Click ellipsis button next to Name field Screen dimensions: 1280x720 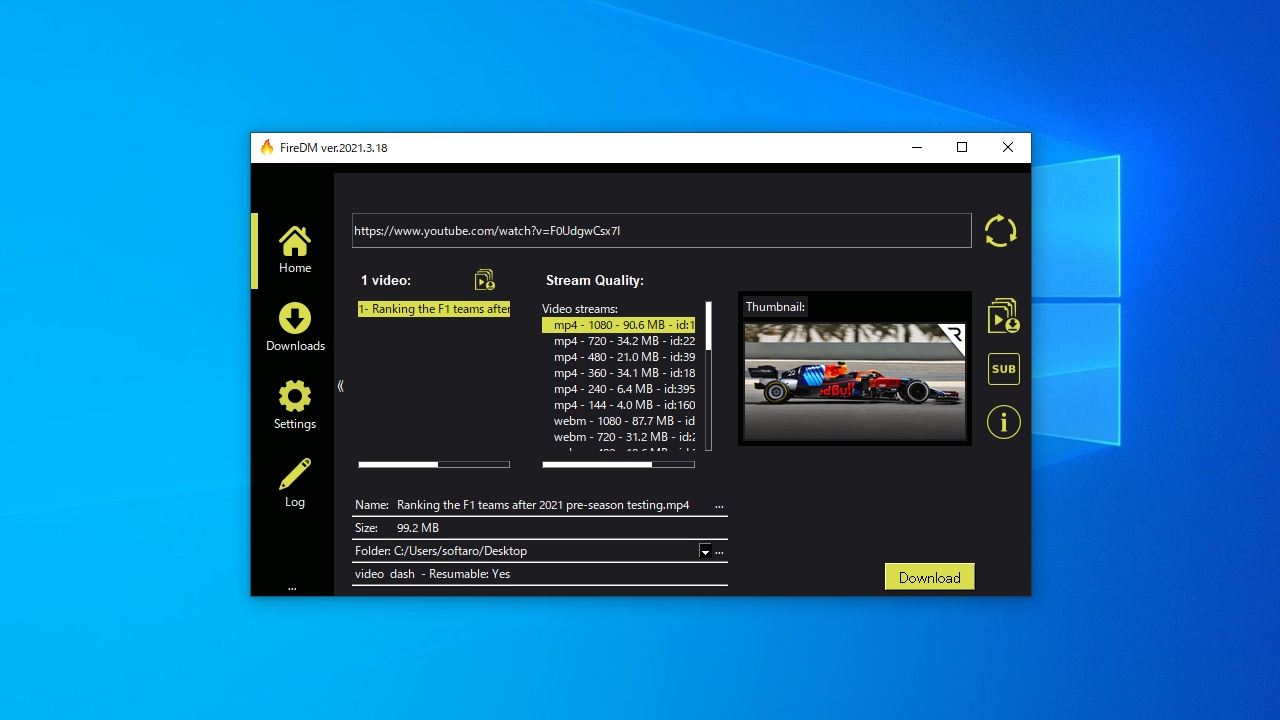719,506
